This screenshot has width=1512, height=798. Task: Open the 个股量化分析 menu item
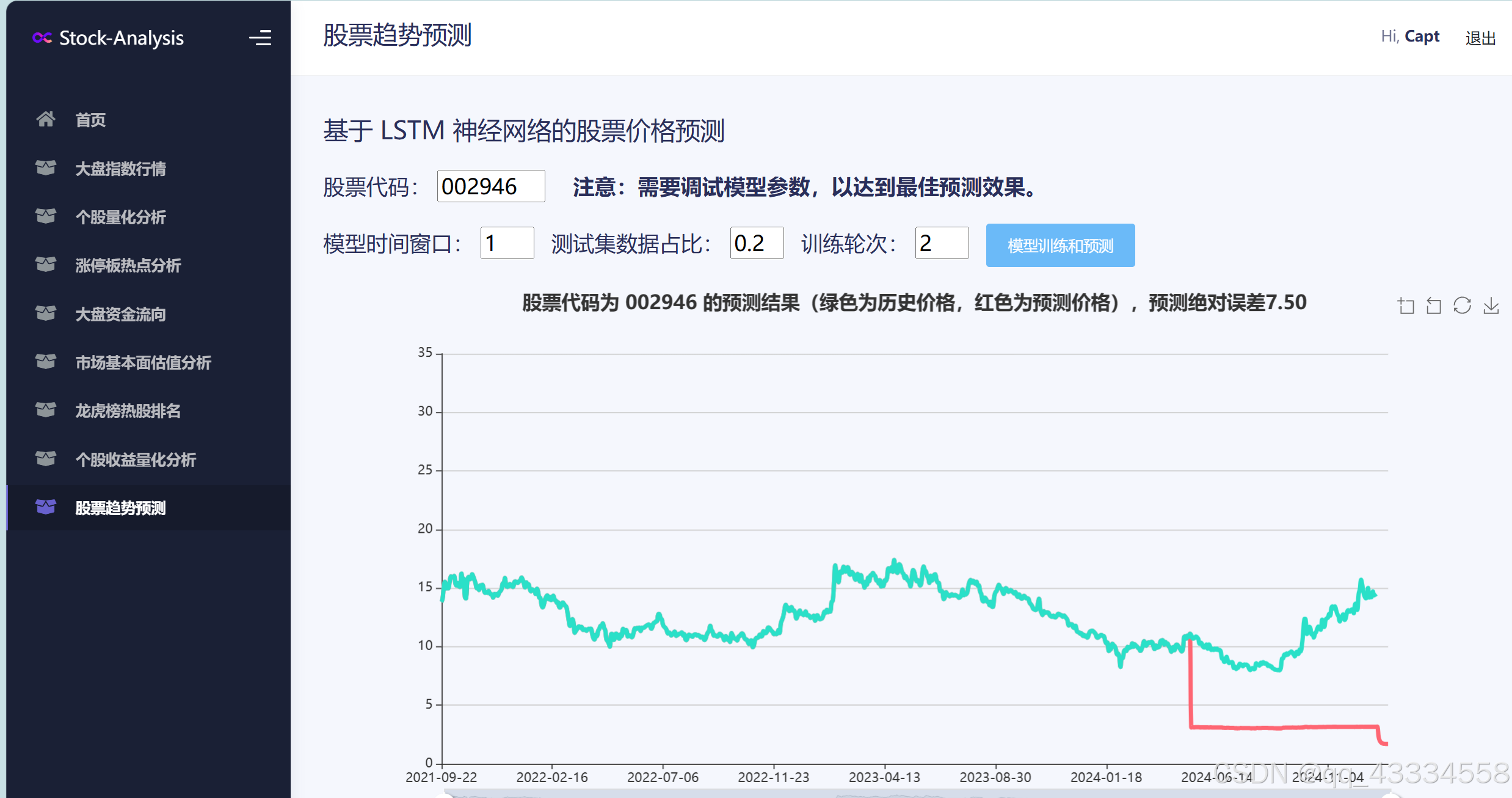(x=120, y=217)
